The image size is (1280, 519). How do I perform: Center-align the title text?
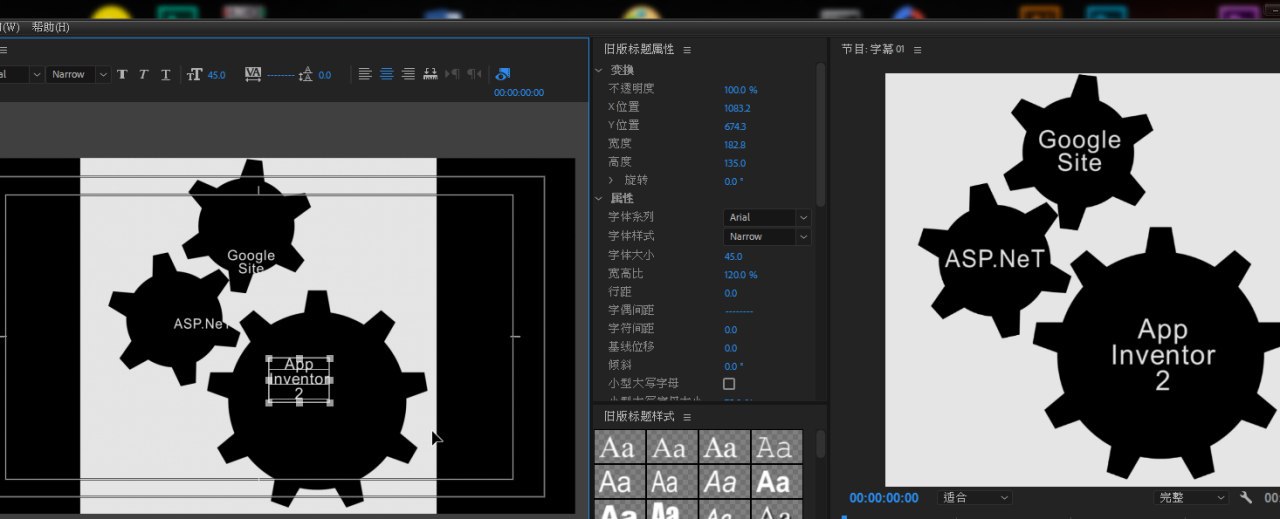pos(386,75)
